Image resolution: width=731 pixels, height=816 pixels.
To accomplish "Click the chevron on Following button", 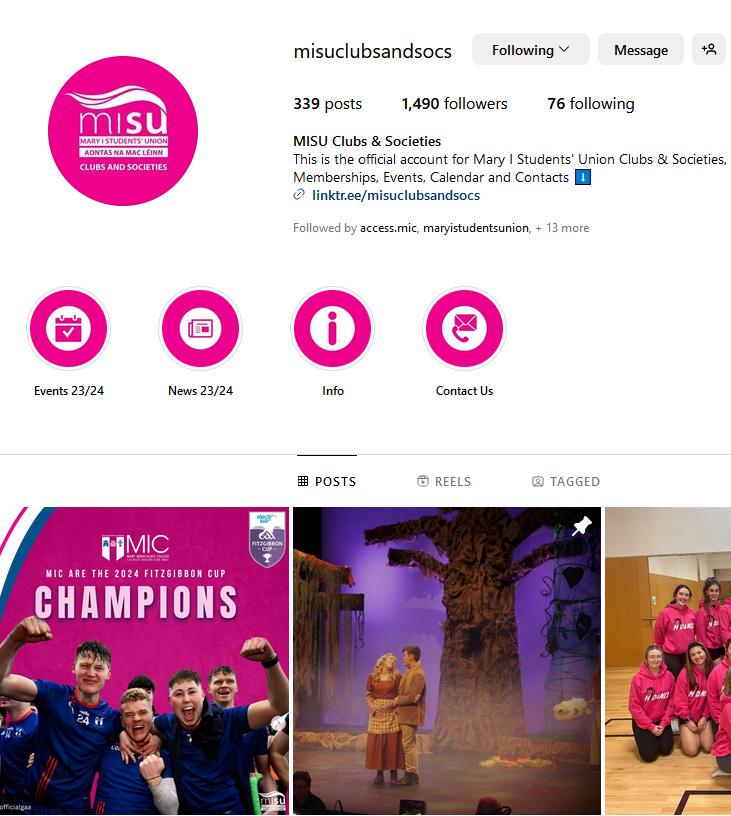I will click(x=565, y=49).
